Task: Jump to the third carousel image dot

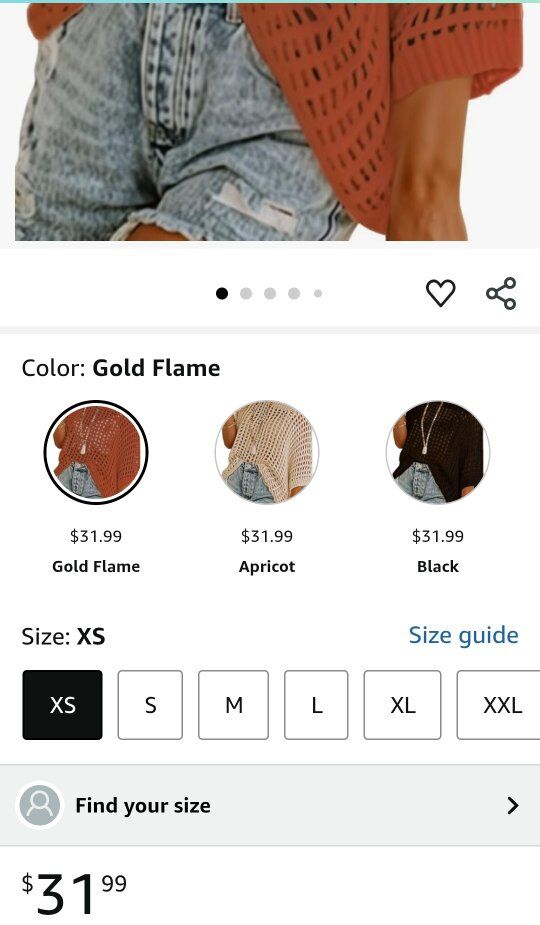Action: click(270, 293)
